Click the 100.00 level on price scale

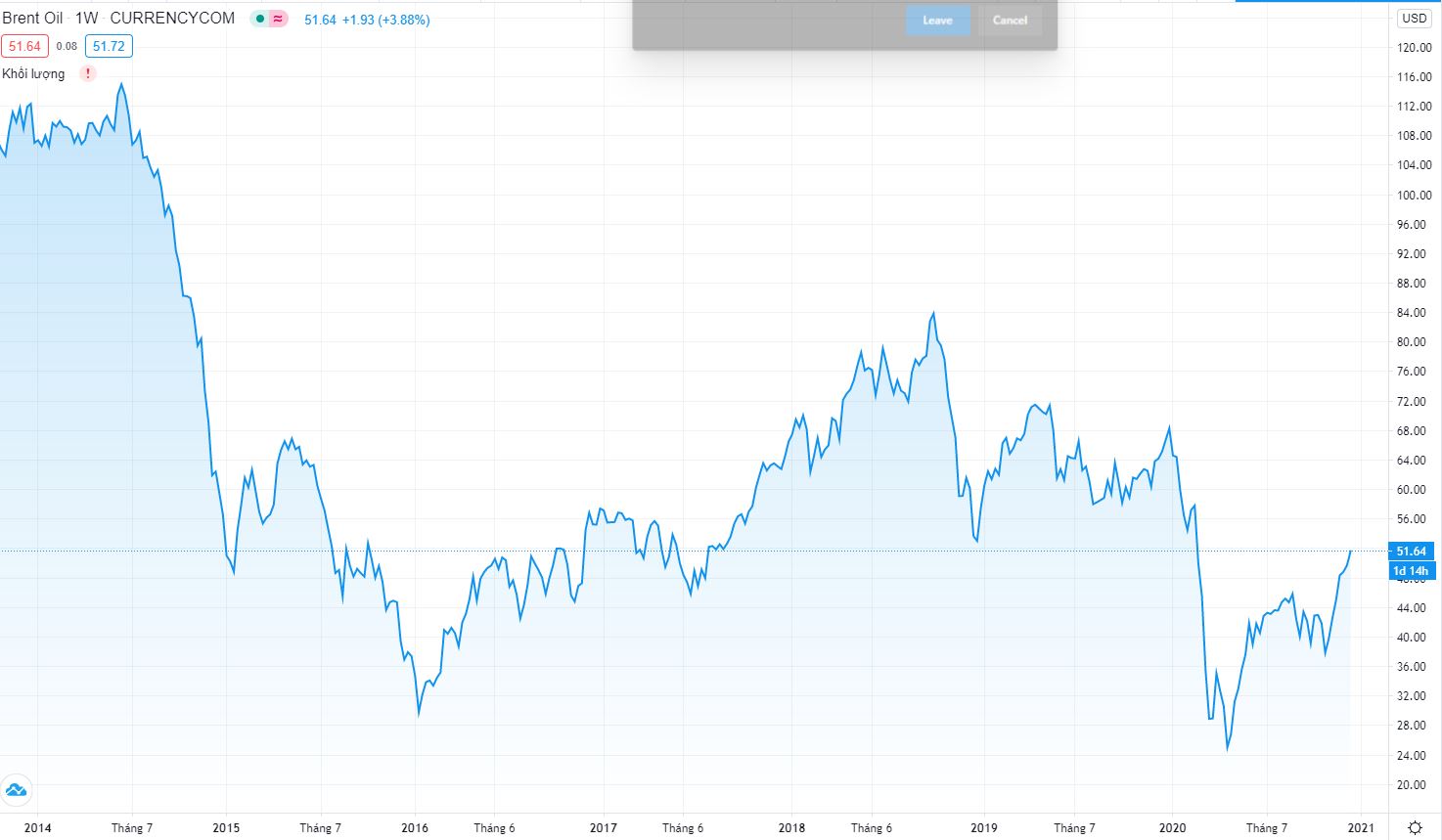coord(1413,195)
